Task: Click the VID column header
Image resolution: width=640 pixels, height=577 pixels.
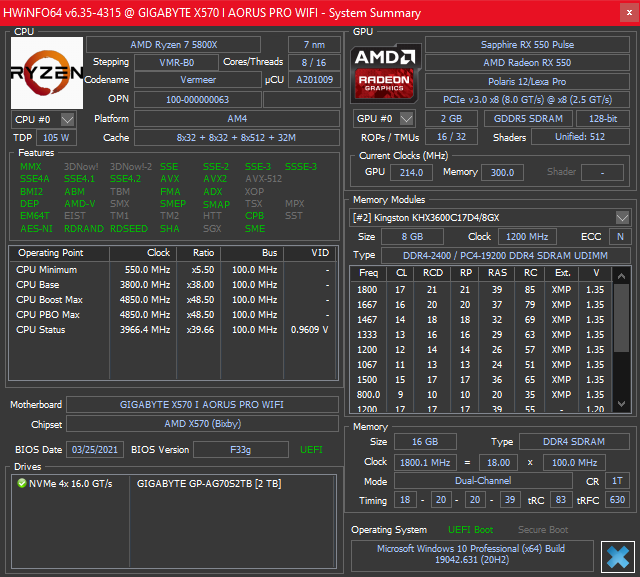Action: 320,253
